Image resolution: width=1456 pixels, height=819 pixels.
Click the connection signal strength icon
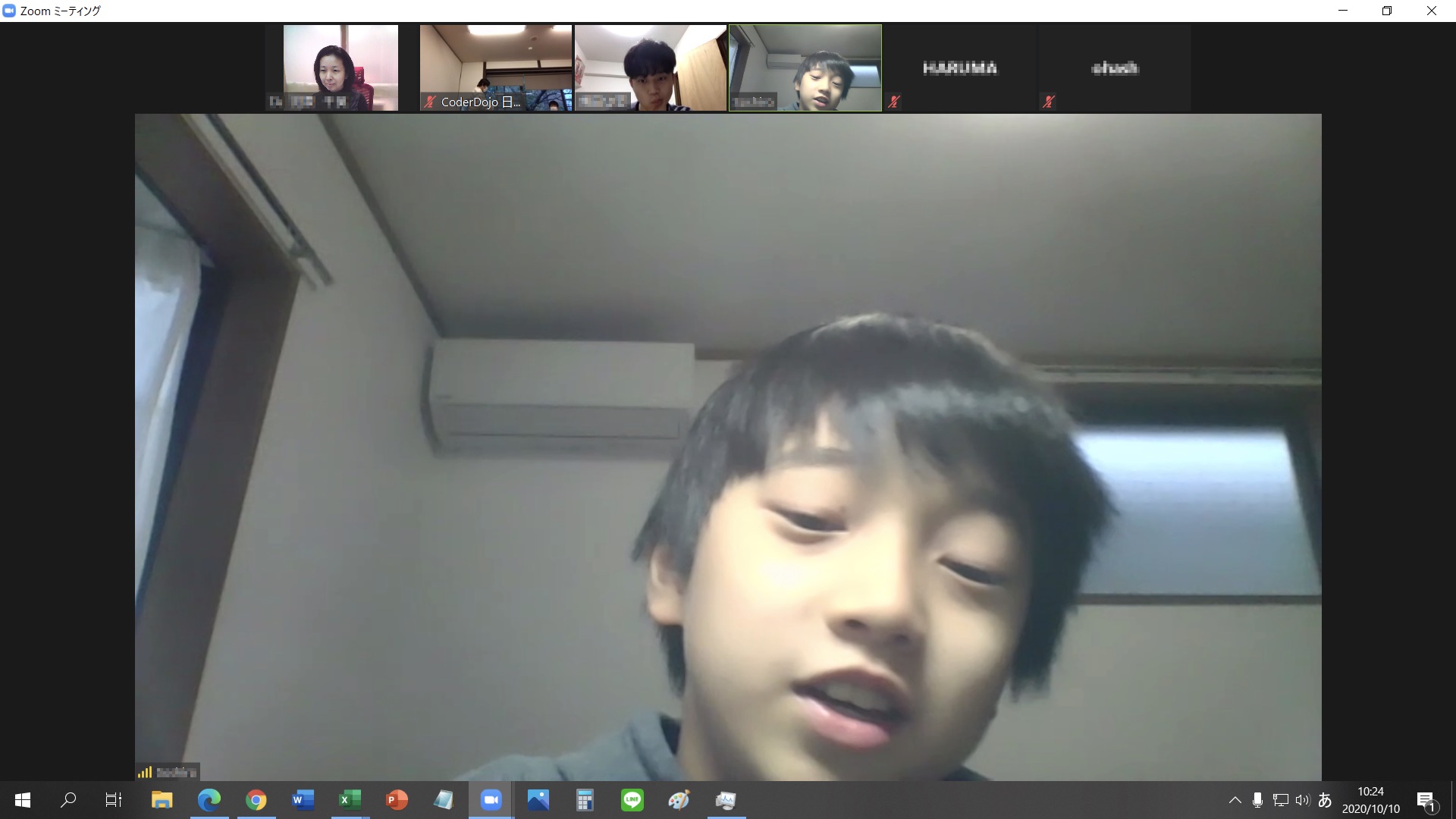click(x=145, y=772)
